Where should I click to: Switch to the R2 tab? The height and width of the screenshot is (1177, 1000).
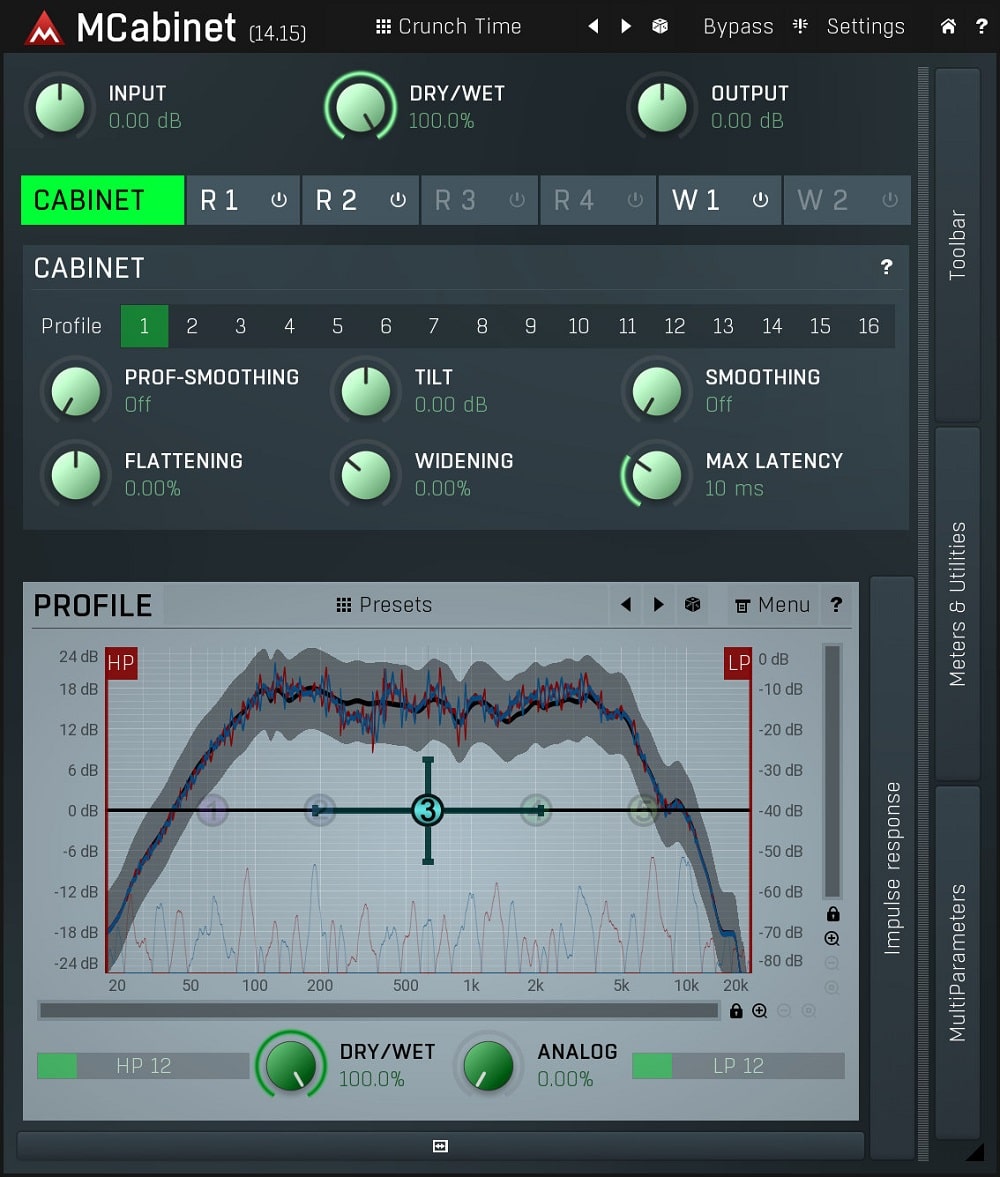337,200
